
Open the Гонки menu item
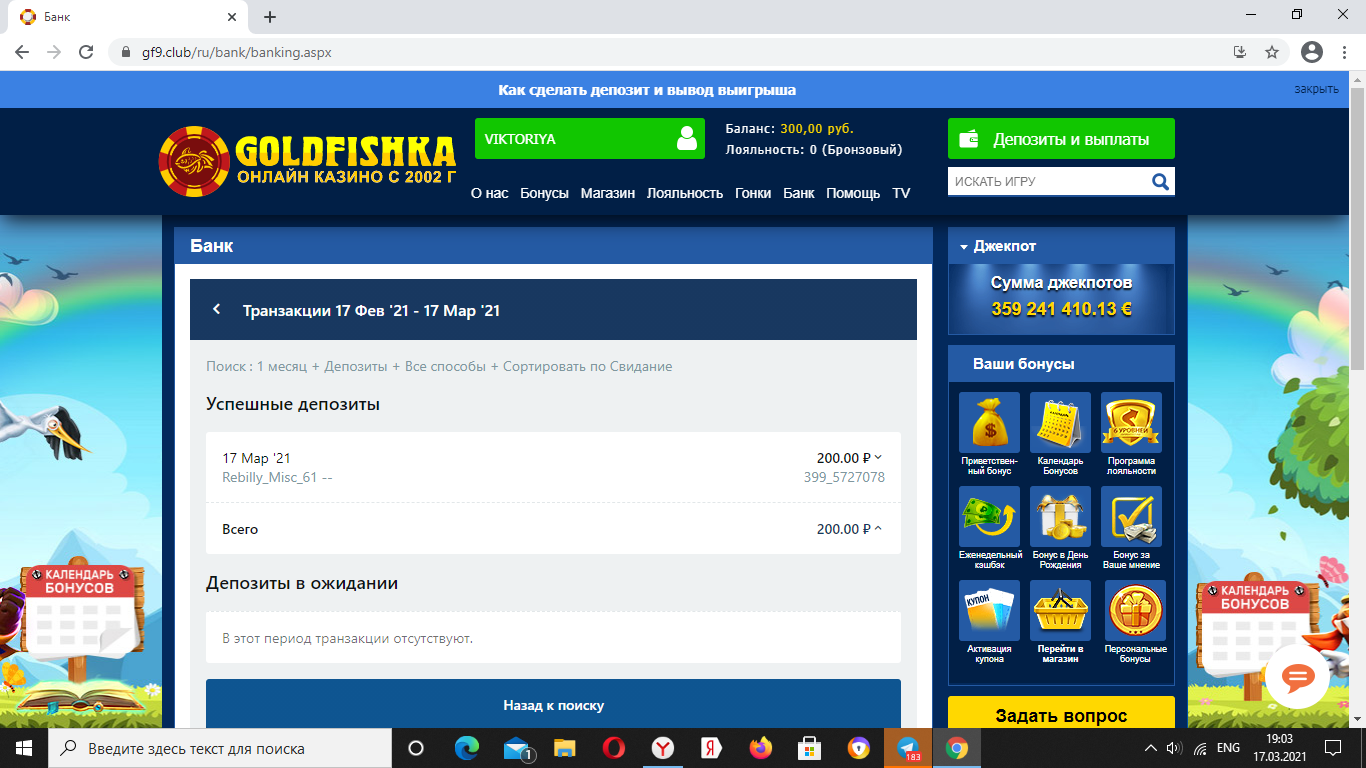coord(753,193)
